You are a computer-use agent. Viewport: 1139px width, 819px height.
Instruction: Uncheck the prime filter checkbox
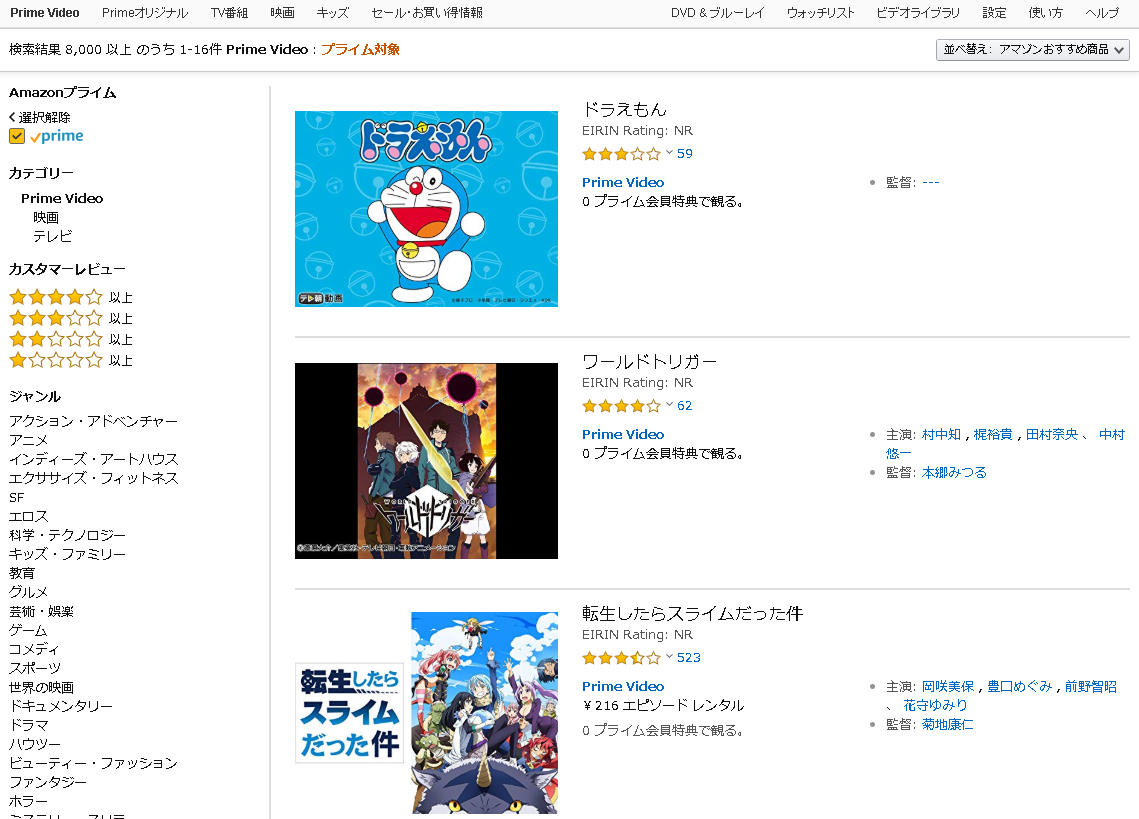click(x=17, y=136)
